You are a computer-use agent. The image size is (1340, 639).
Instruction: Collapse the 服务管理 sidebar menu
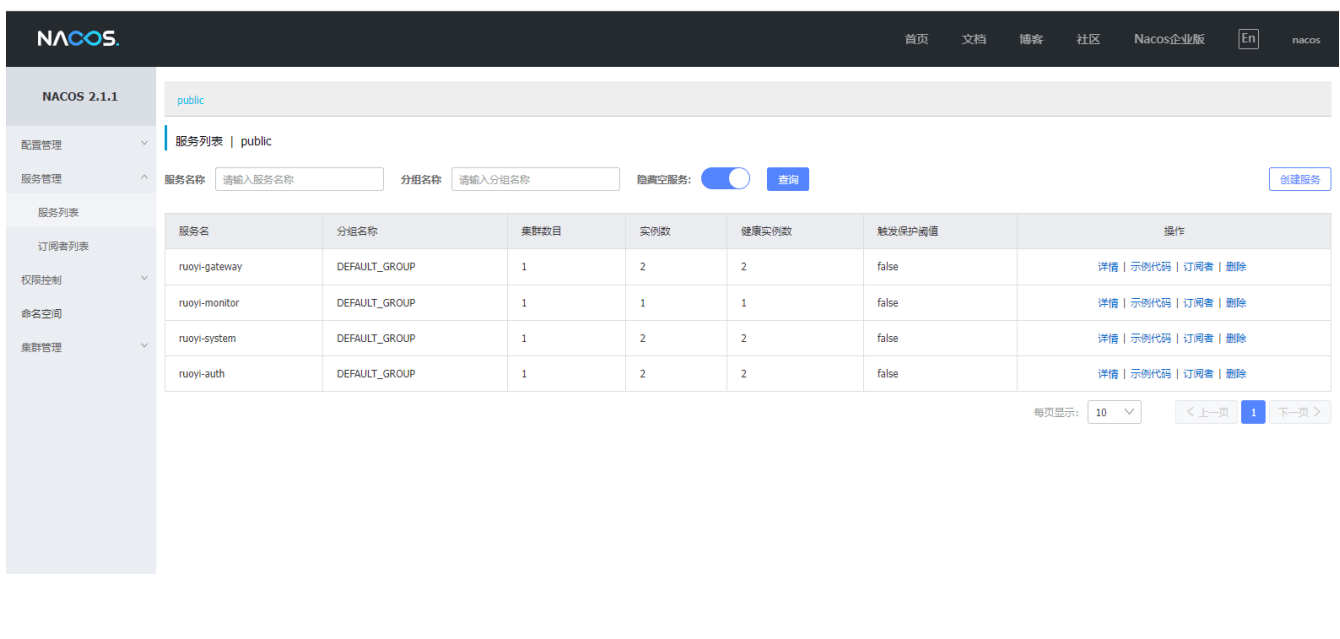tap(80, 179)
